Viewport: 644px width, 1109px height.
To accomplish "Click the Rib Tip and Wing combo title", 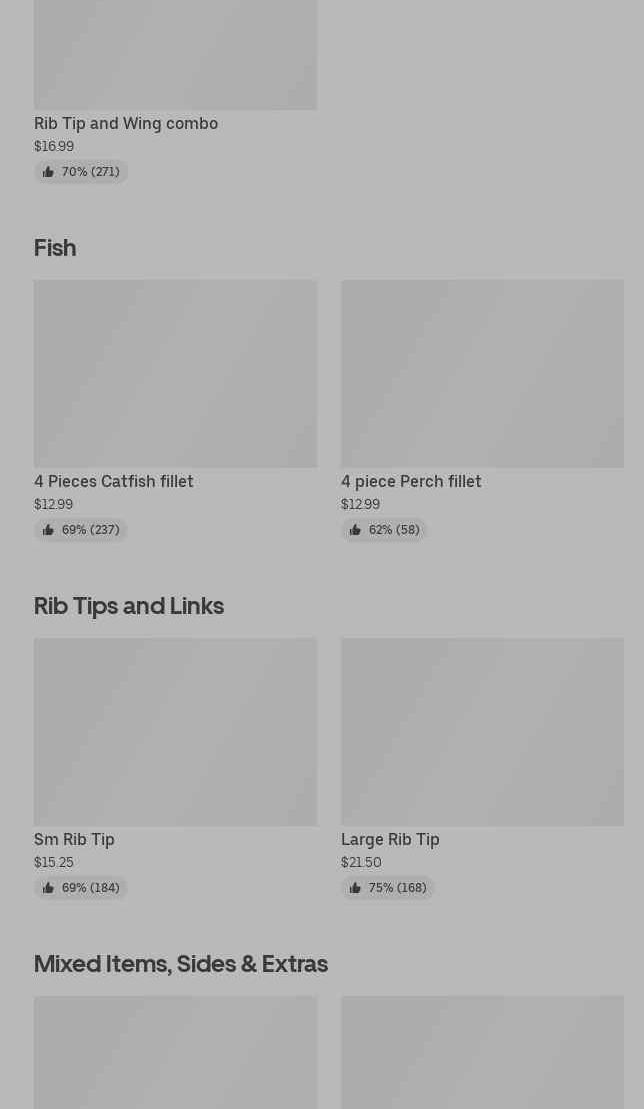I will click(x=126, y=123).
